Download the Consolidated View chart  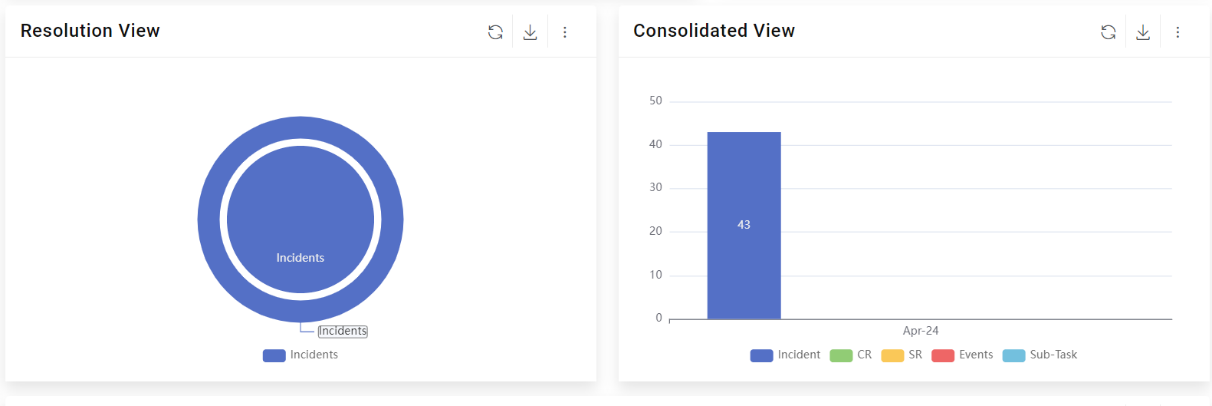(1143, 32)
